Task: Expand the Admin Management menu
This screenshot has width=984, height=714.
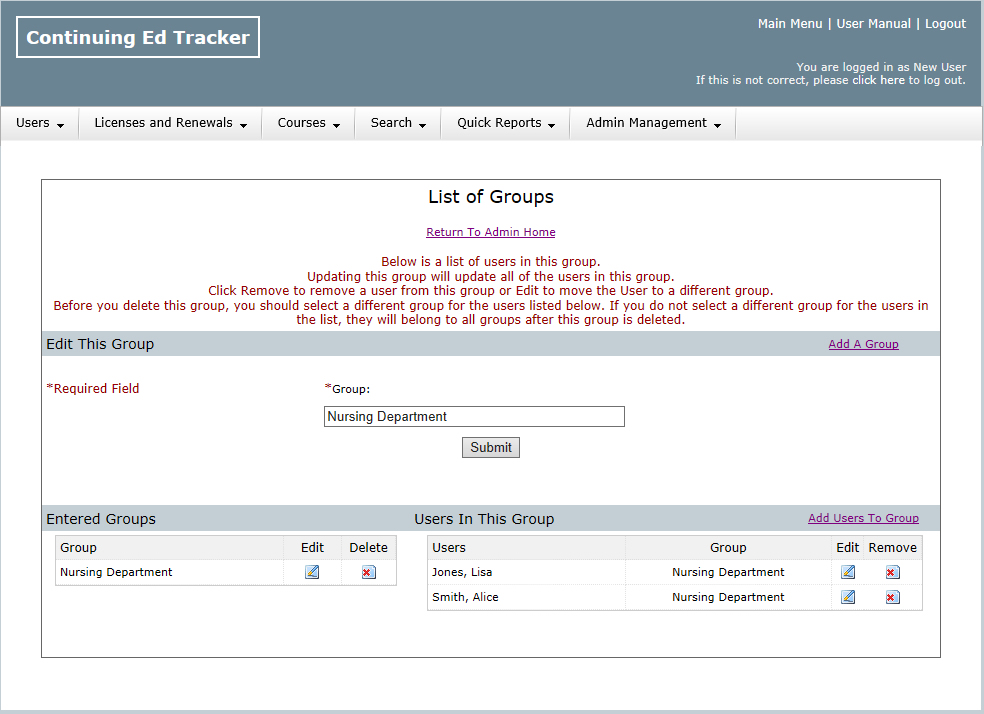Action: tap(653, 123)
